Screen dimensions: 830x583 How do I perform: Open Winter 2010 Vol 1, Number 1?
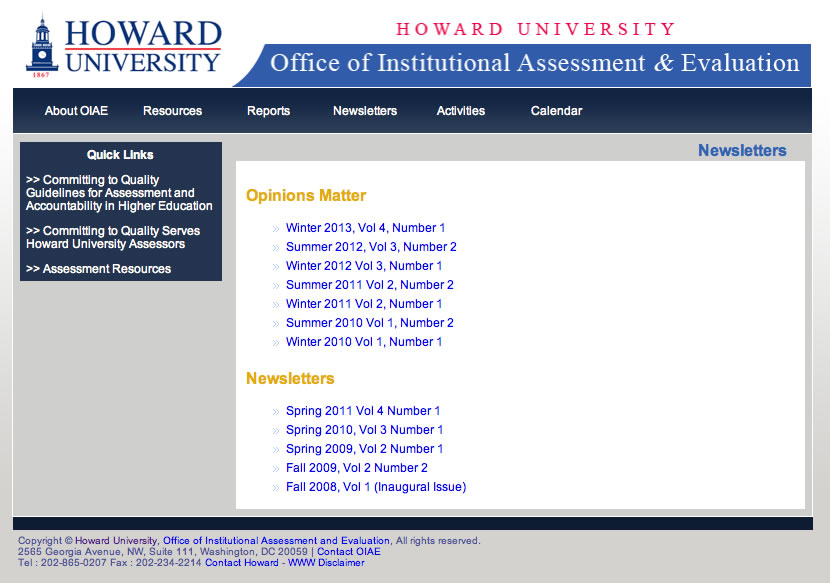(x=364, y=342)
